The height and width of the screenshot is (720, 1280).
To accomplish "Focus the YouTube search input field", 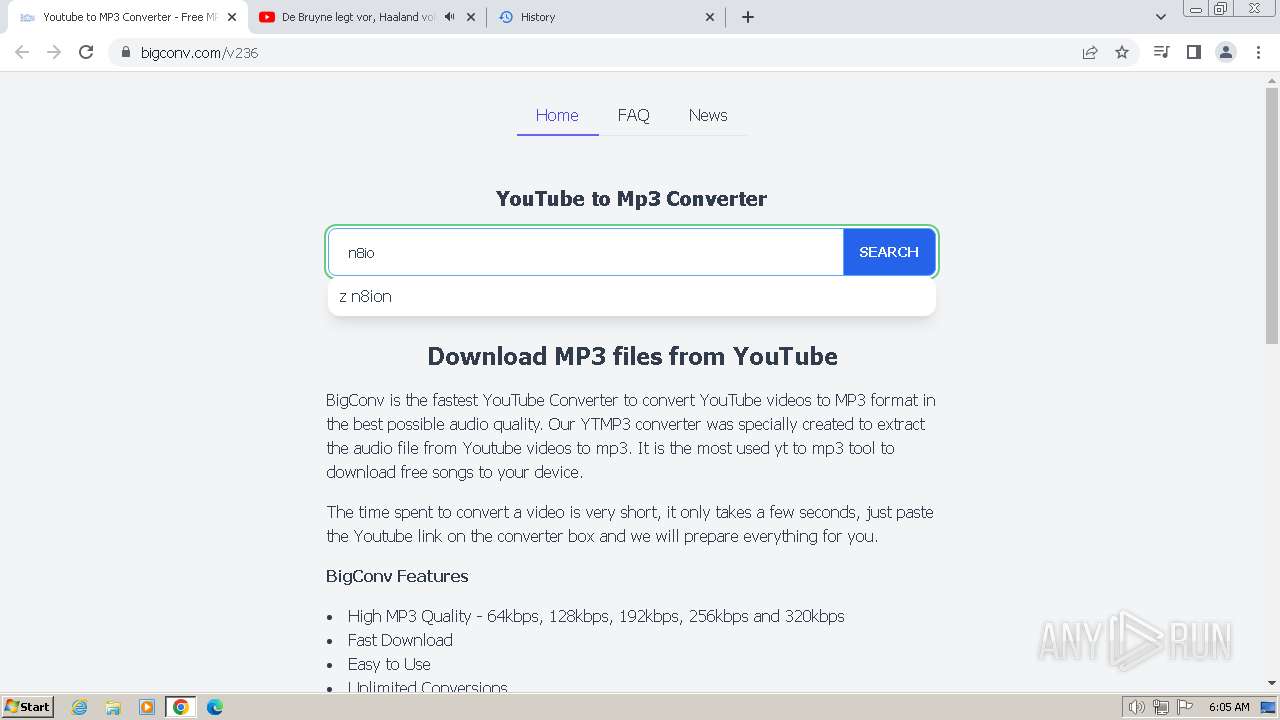I will point(586,252).
